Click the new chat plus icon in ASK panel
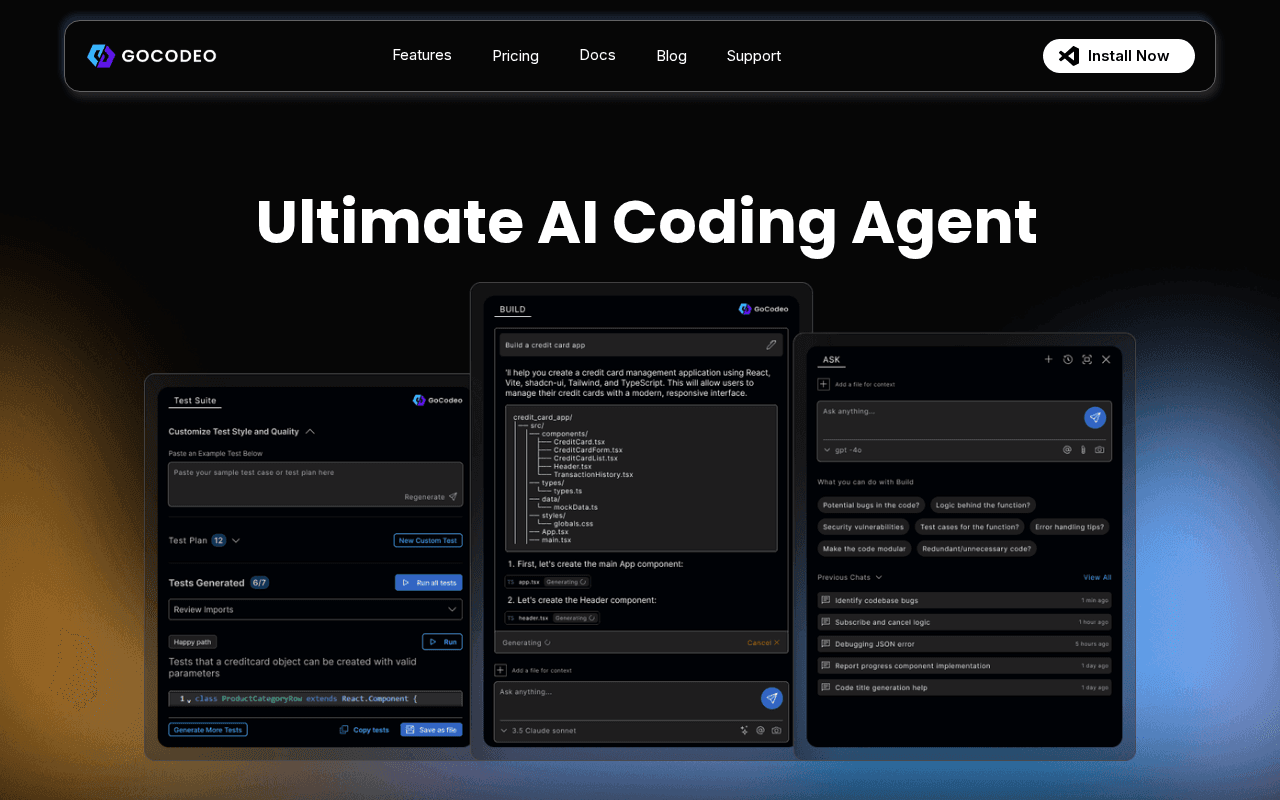The width and height of the screenshot is (1280, 800). point(1048,359)
